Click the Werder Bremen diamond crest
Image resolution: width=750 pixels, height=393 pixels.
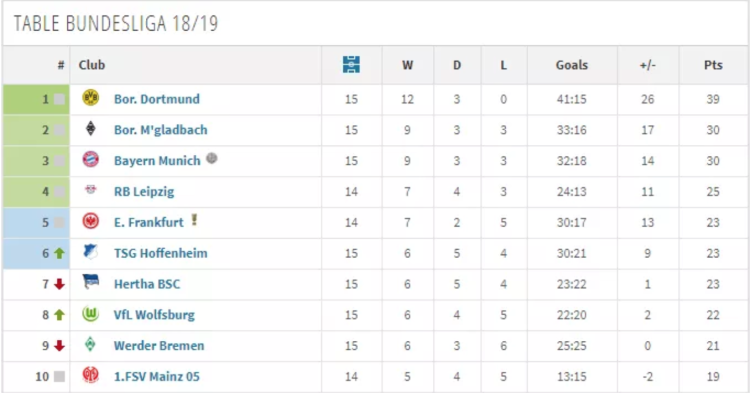click(x=90, y=344)
